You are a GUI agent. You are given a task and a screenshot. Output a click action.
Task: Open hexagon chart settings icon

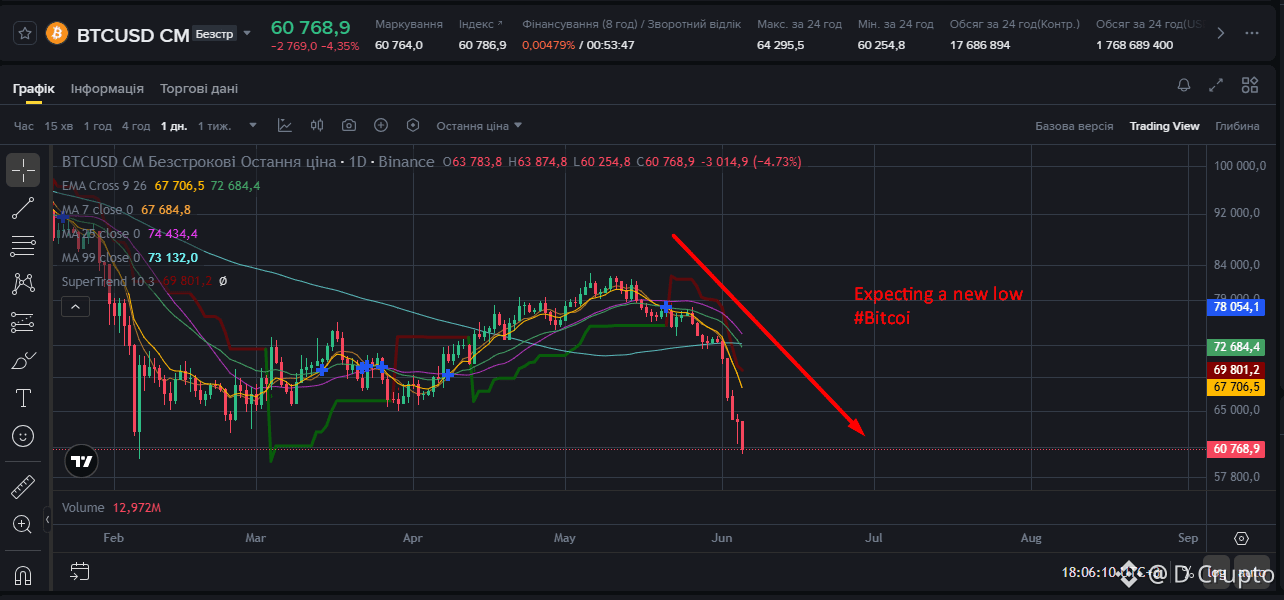[x=413, y=126]
